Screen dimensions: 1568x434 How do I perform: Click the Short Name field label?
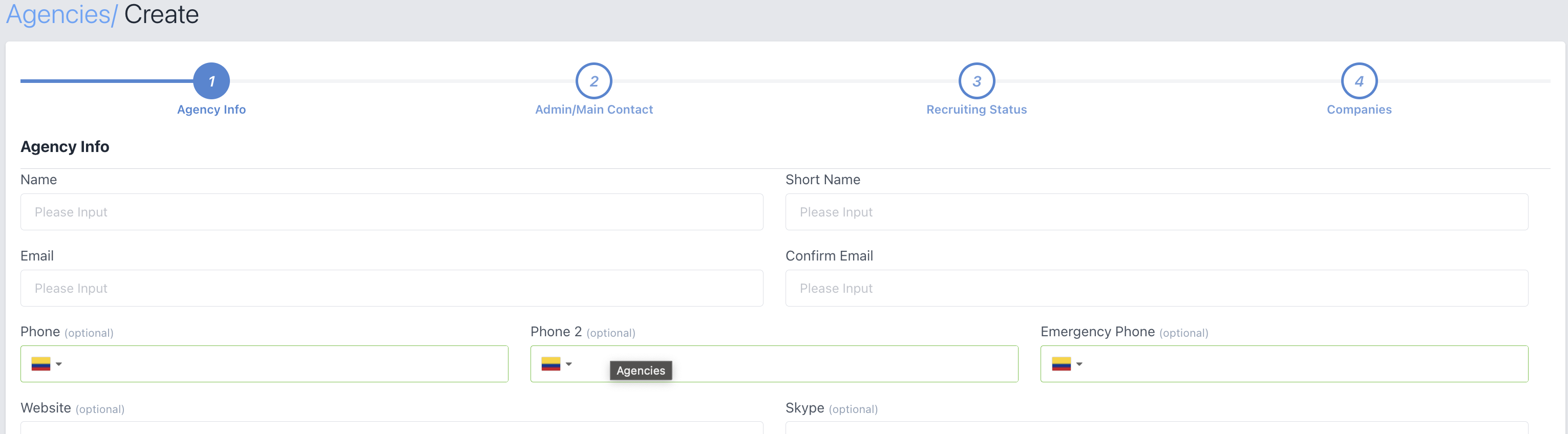pyautogui.click(x=822, y=180)
